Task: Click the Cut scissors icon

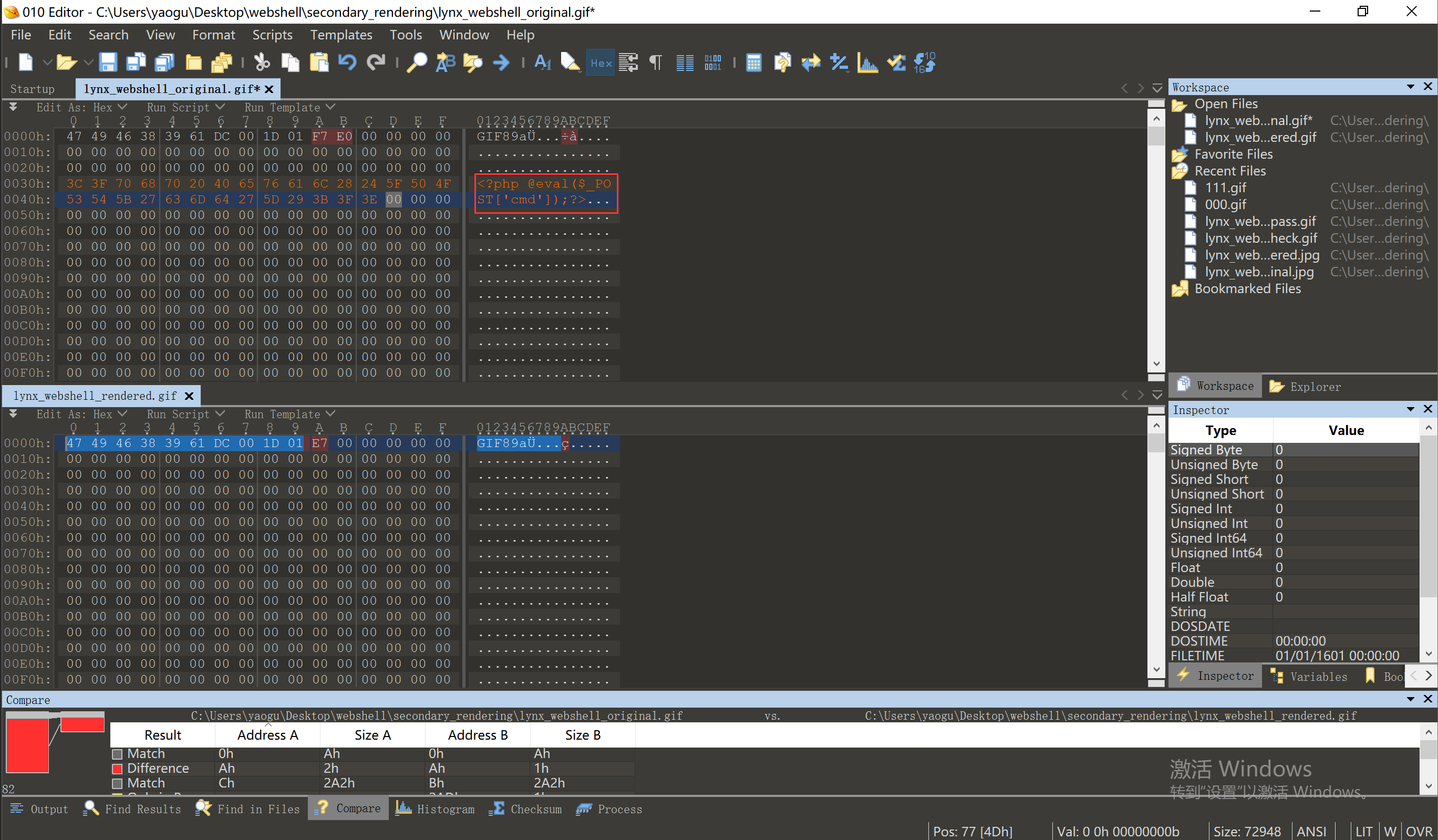Action: pyautogui.click(x=262, y=62)
